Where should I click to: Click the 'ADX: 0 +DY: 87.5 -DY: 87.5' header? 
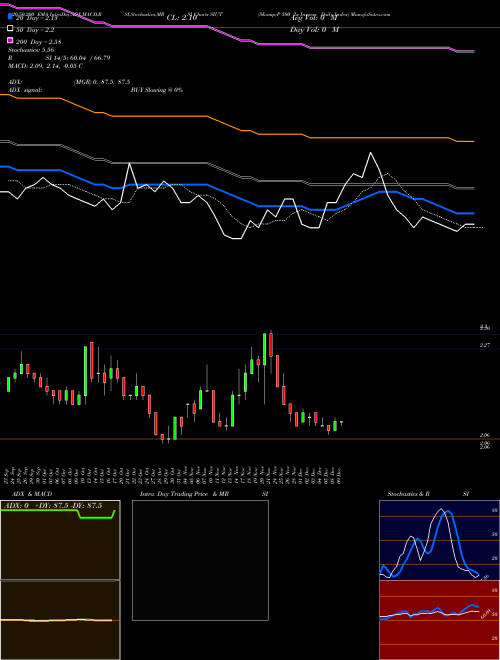pyautogui.click(x=53, y=506)
